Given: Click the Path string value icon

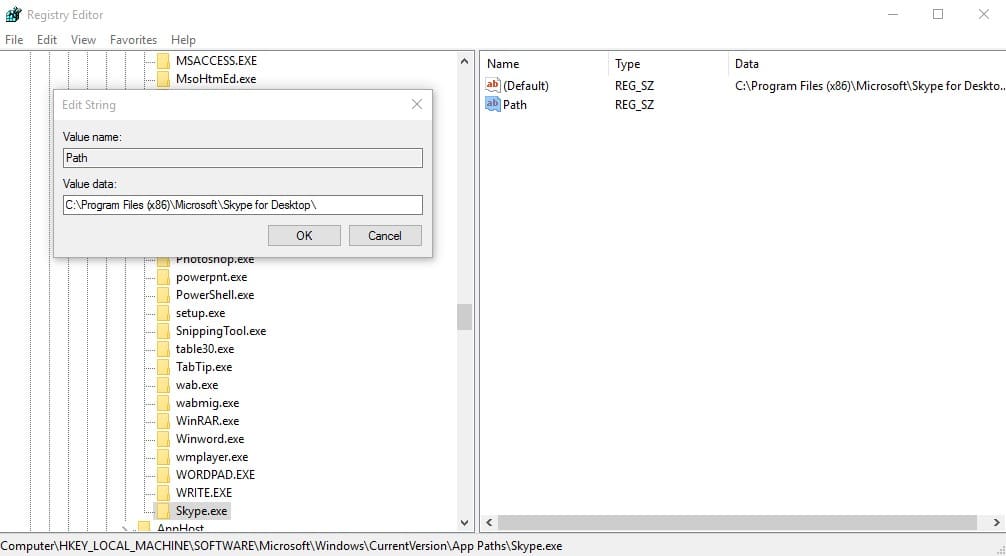Looking at the screenshot, I should 493,104.
